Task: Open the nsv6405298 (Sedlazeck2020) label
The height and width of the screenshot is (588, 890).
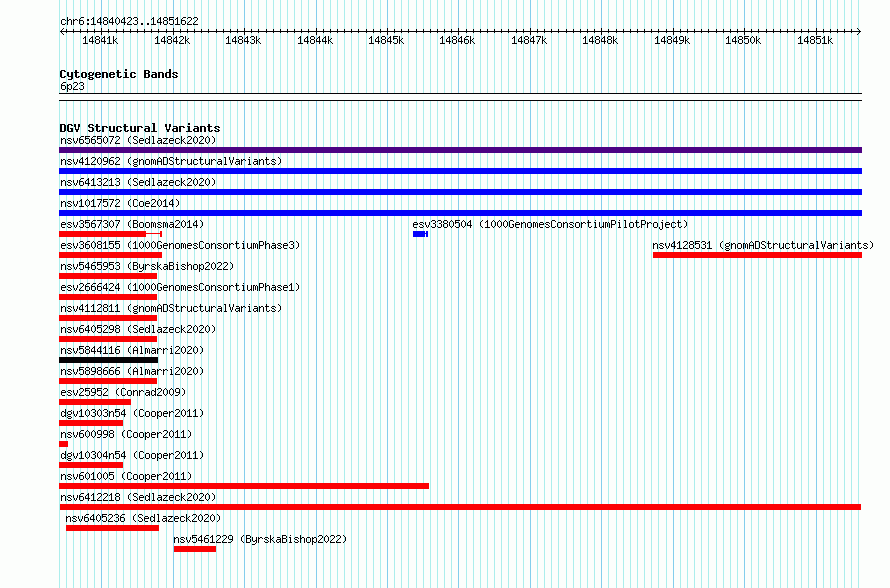Action: [x=138, y=329]
